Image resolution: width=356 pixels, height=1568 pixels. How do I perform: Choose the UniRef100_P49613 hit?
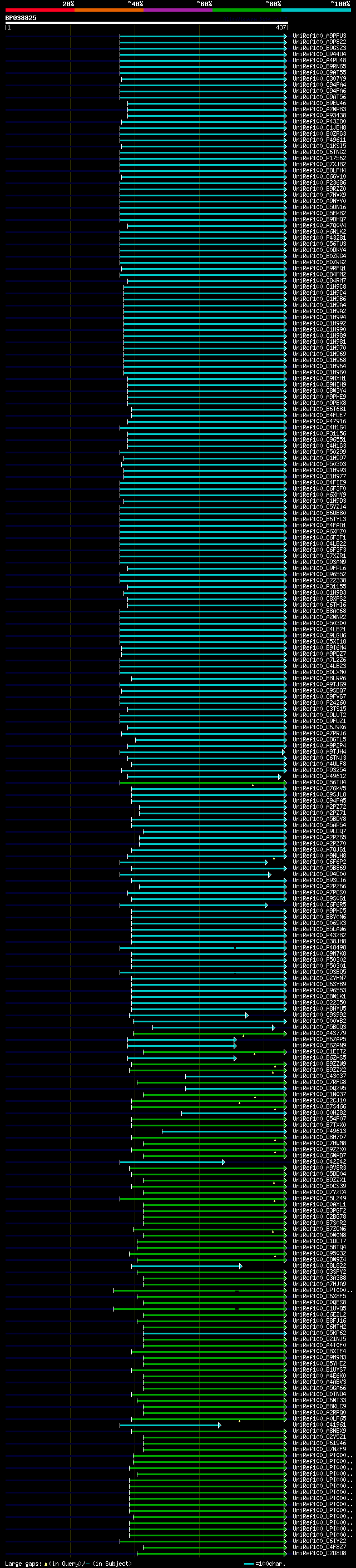pos(319,1131)
